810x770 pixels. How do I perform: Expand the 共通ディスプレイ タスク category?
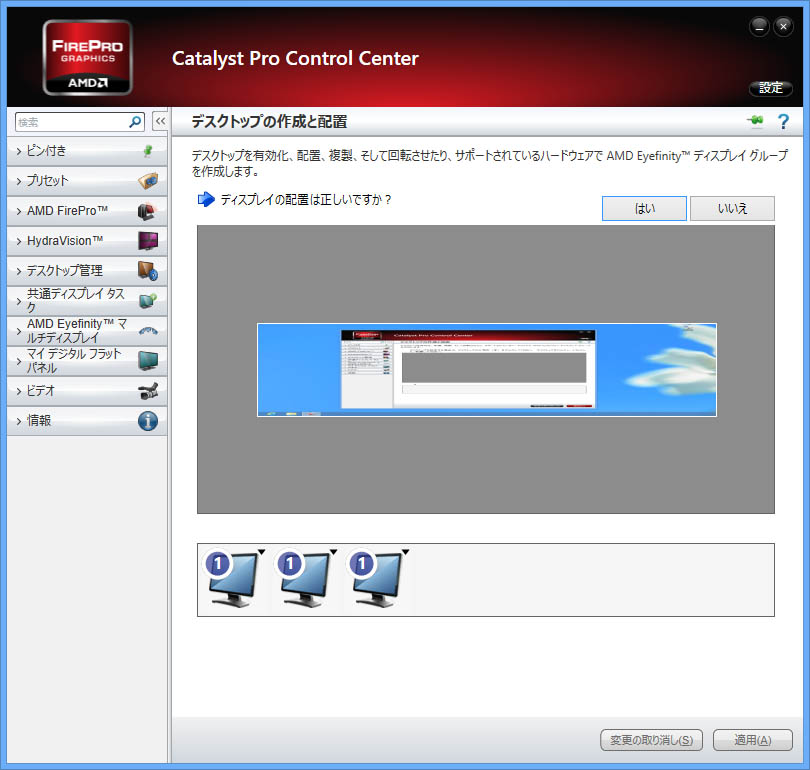click(x=19, y=301)
